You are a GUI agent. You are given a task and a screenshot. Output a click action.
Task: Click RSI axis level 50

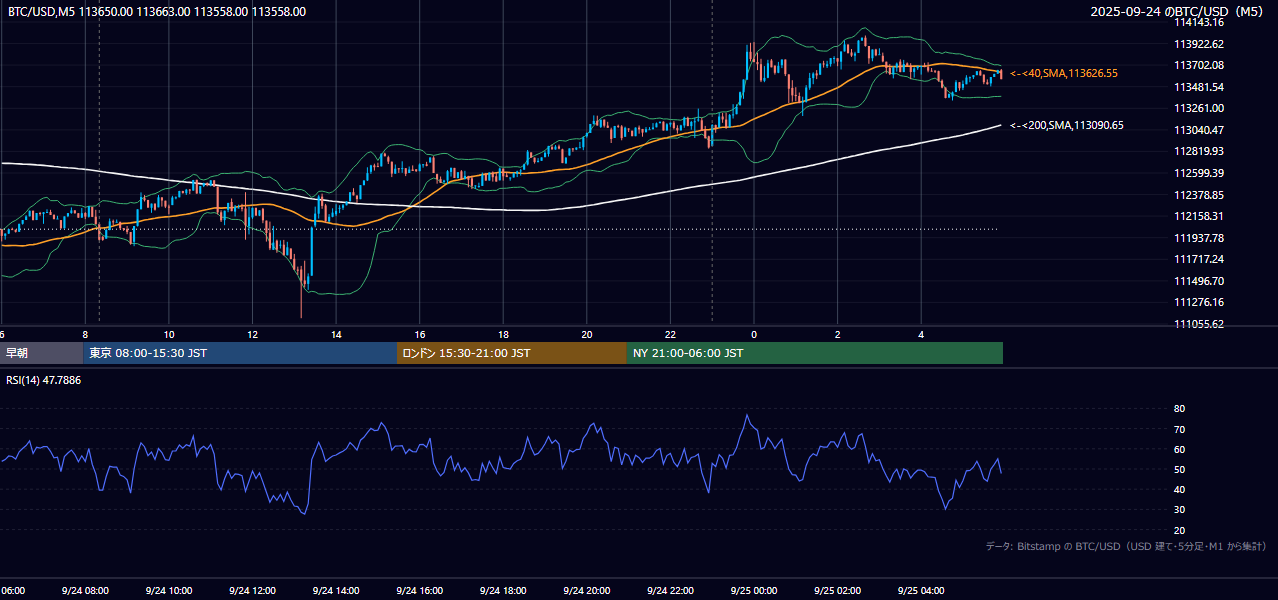coord(1179,469)
